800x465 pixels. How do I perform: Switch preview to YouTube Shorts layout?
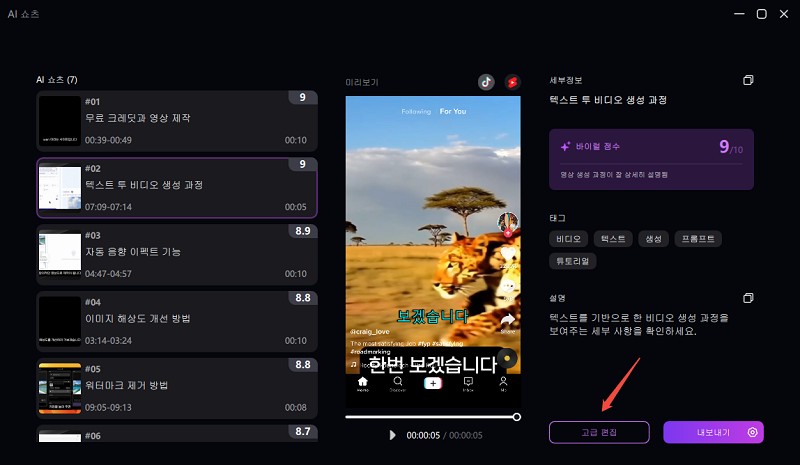coord(512,82)
